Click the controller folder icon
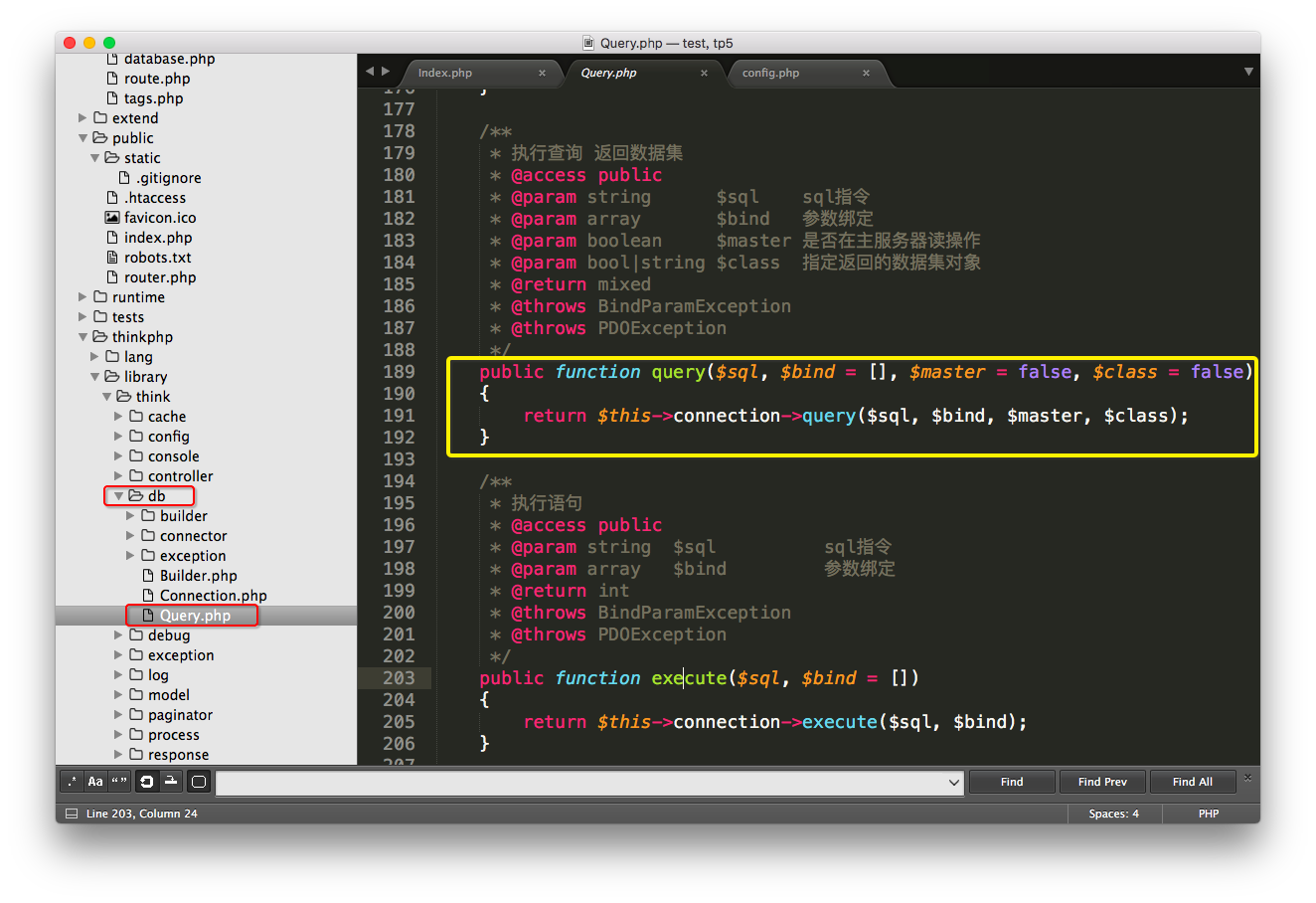The width and height of the screenshot is (1316, 903). (136, 475)
